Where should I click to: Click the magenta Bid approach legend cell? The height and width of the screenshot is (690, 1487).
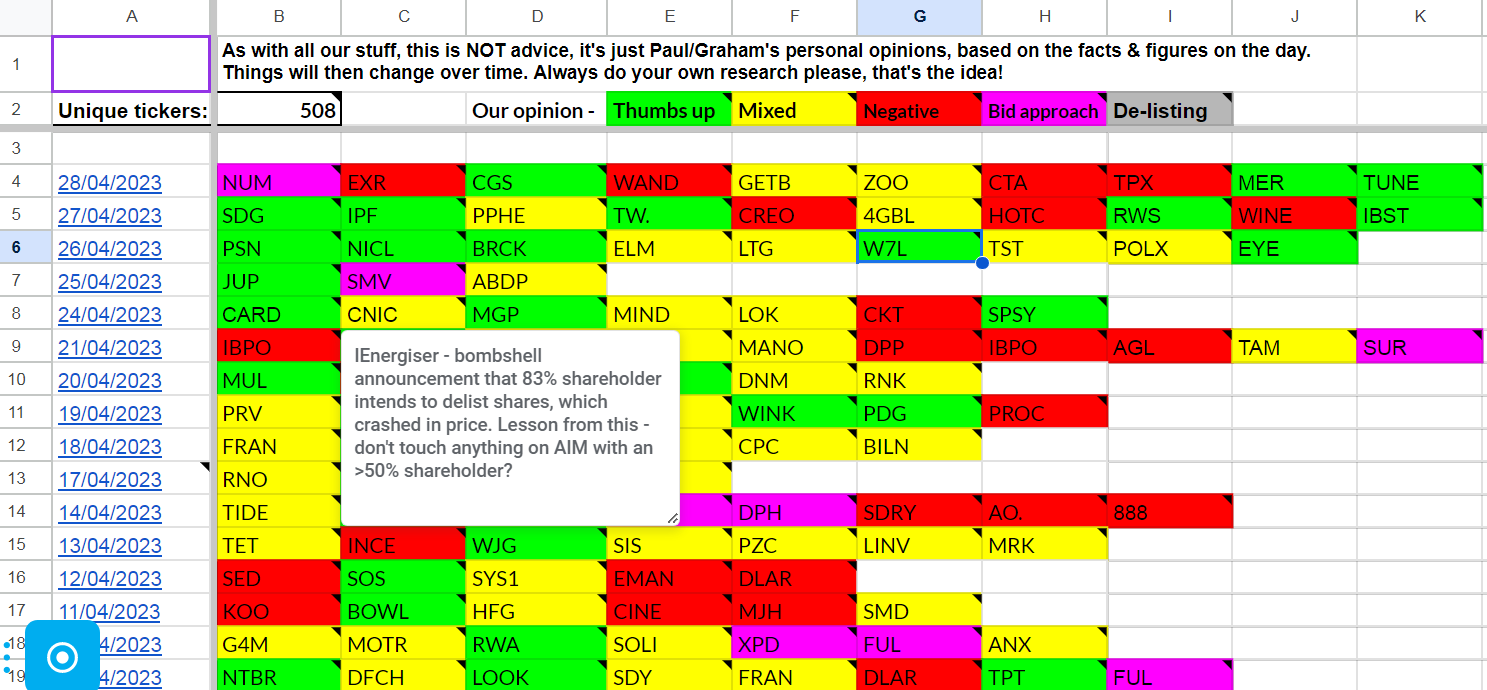pos(1044,110)
